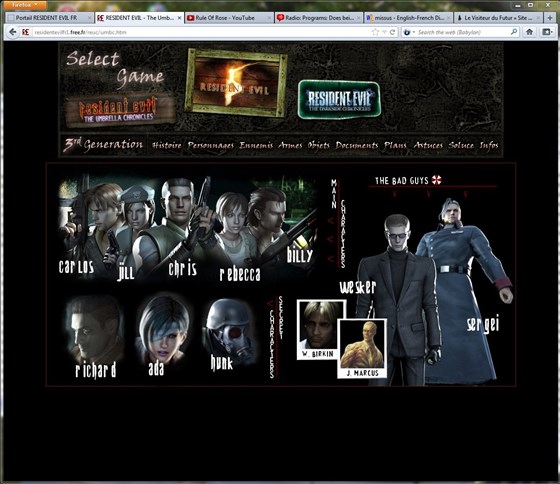Open the Armes menu item
Viewport: 560px width, 484px height.
click(x=290, y=145)
